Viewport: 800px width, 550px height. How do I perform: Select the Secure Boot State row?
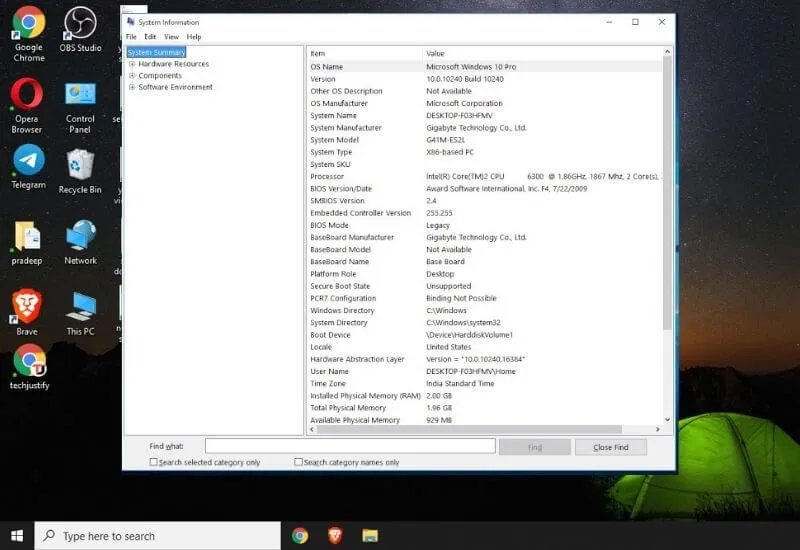click(x=485, y=286)
